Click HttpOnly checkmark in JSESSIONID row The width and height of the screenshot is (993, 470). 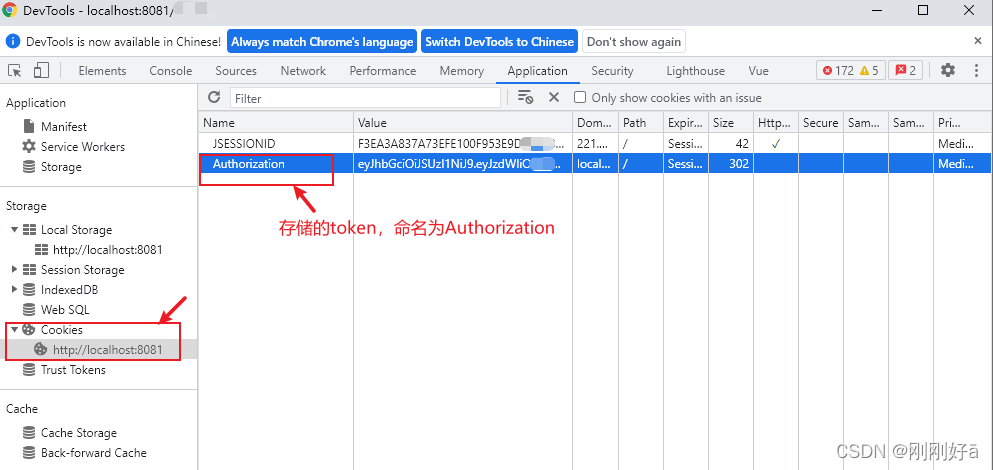click(776, 144)
